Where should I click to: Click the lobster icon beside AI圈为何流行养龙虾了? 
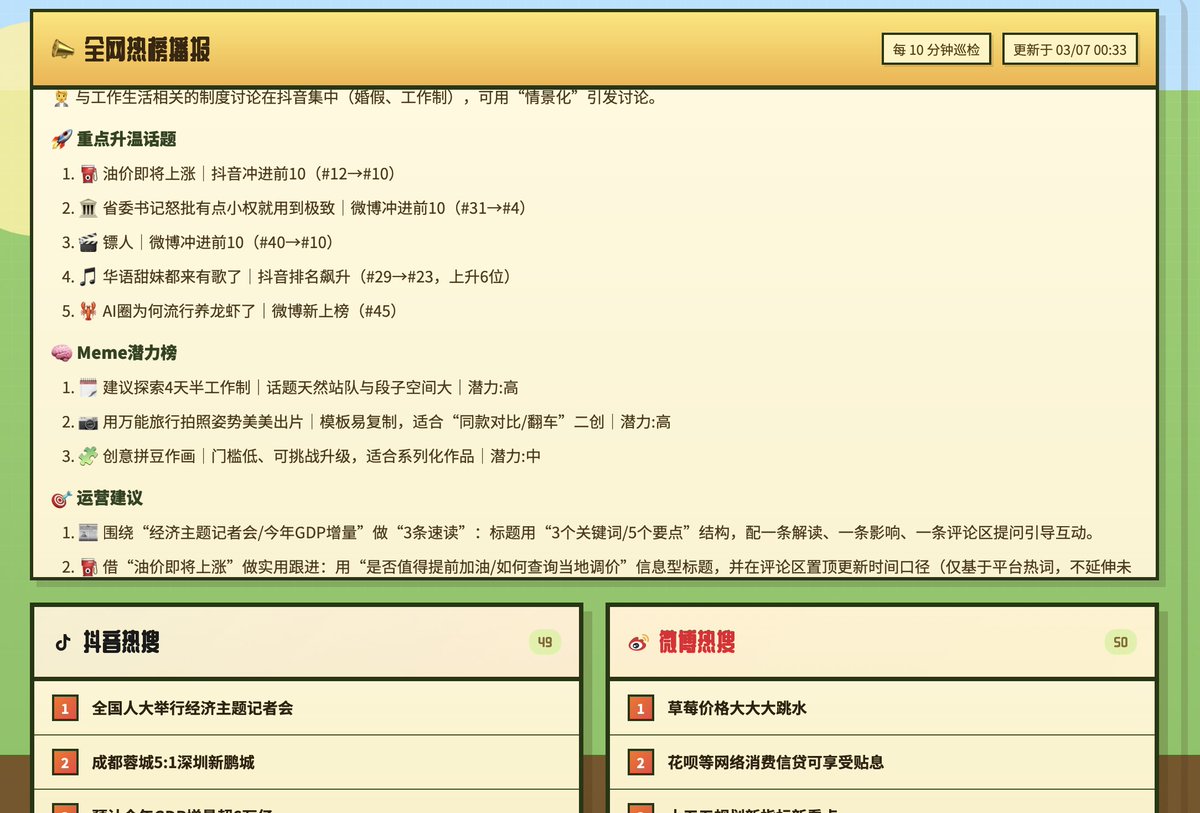(x=87, y=311)
